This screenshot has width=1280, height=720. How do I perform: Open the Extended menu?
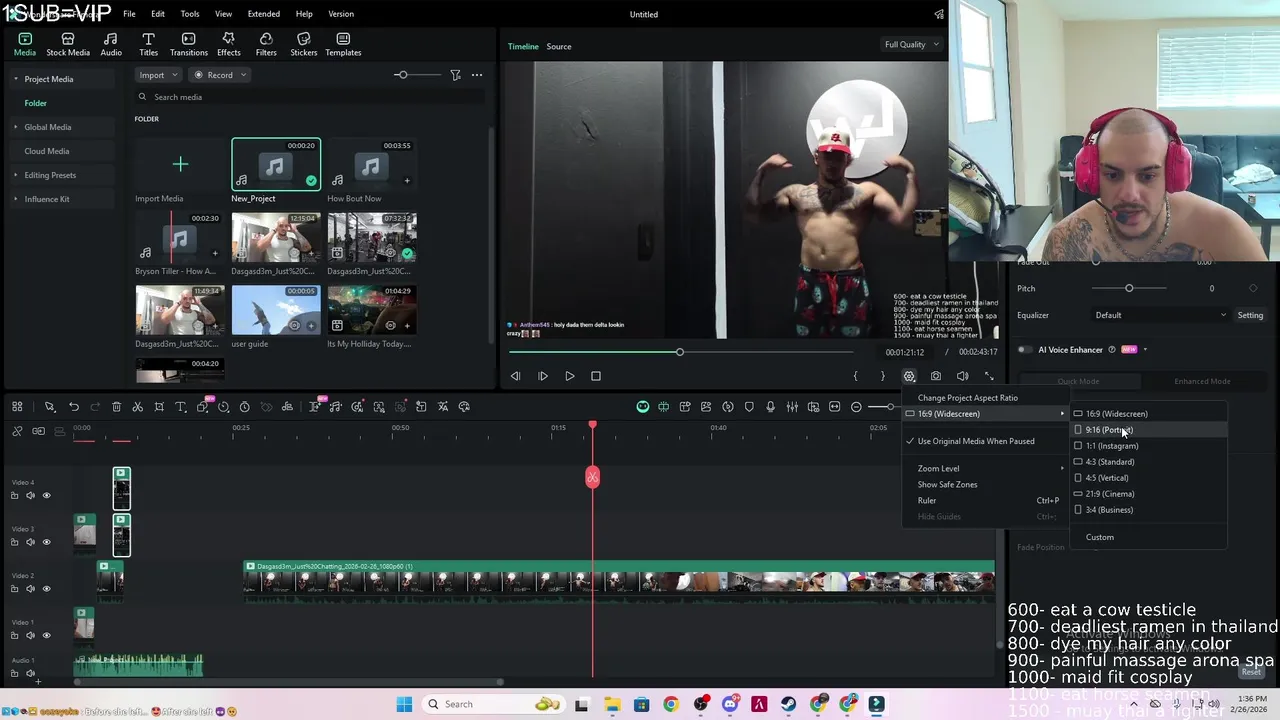point(264,14)
